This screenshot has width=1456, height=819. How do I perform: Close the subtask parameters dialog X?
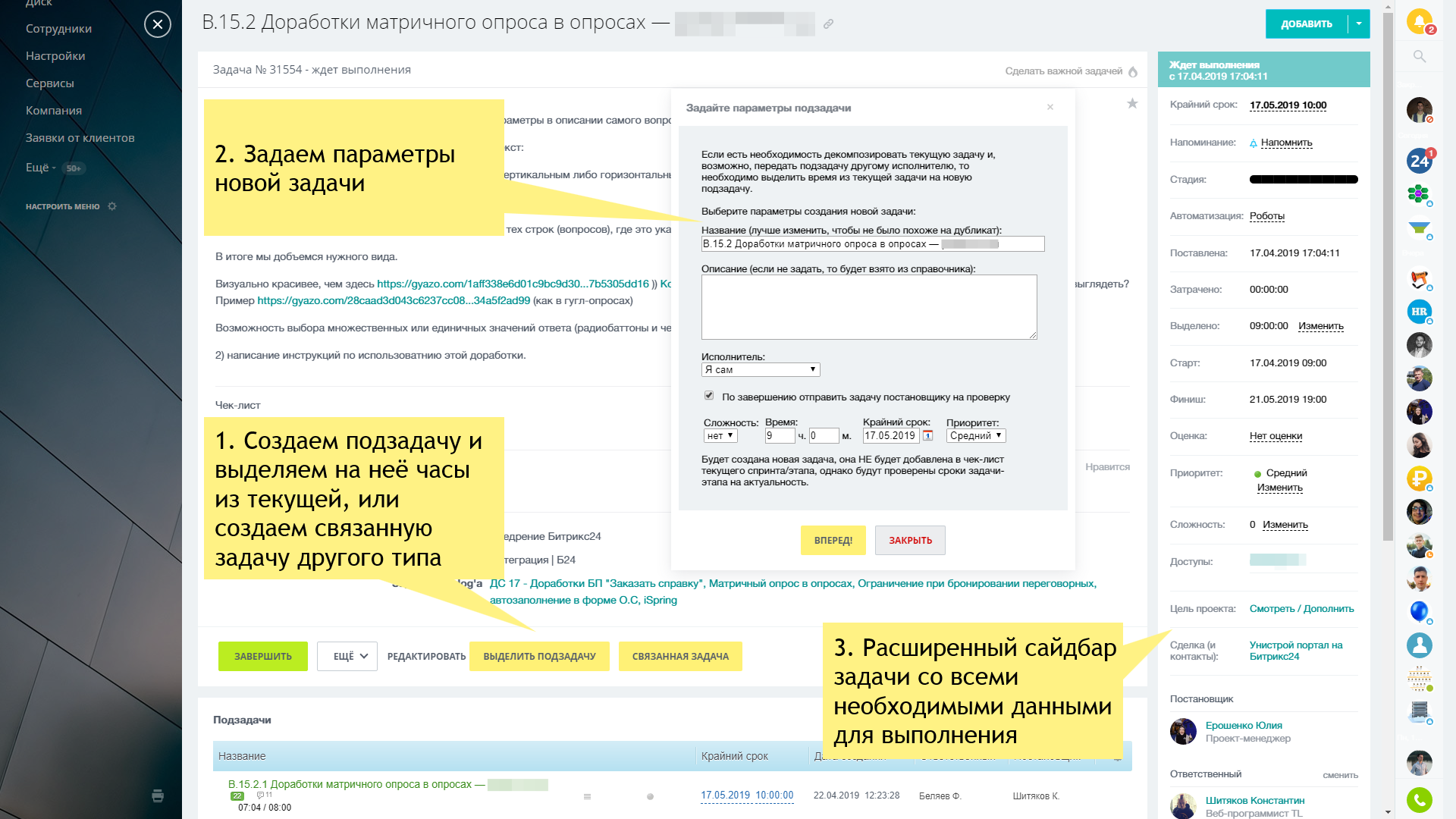1050,107
